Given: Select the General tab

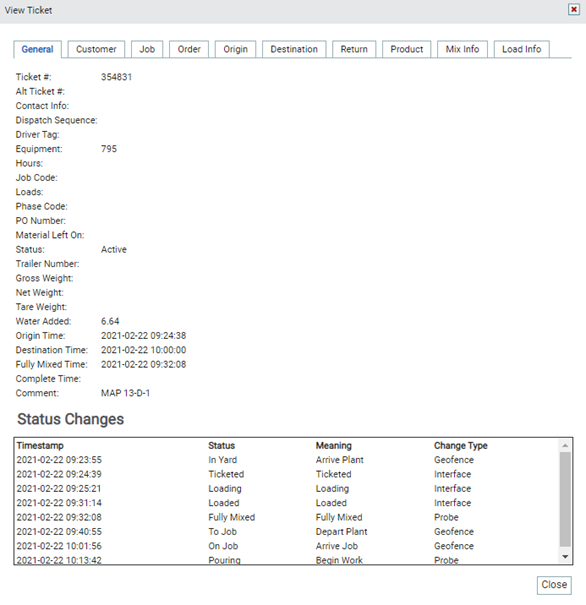Looking at the screenshot, I should 37,49.
